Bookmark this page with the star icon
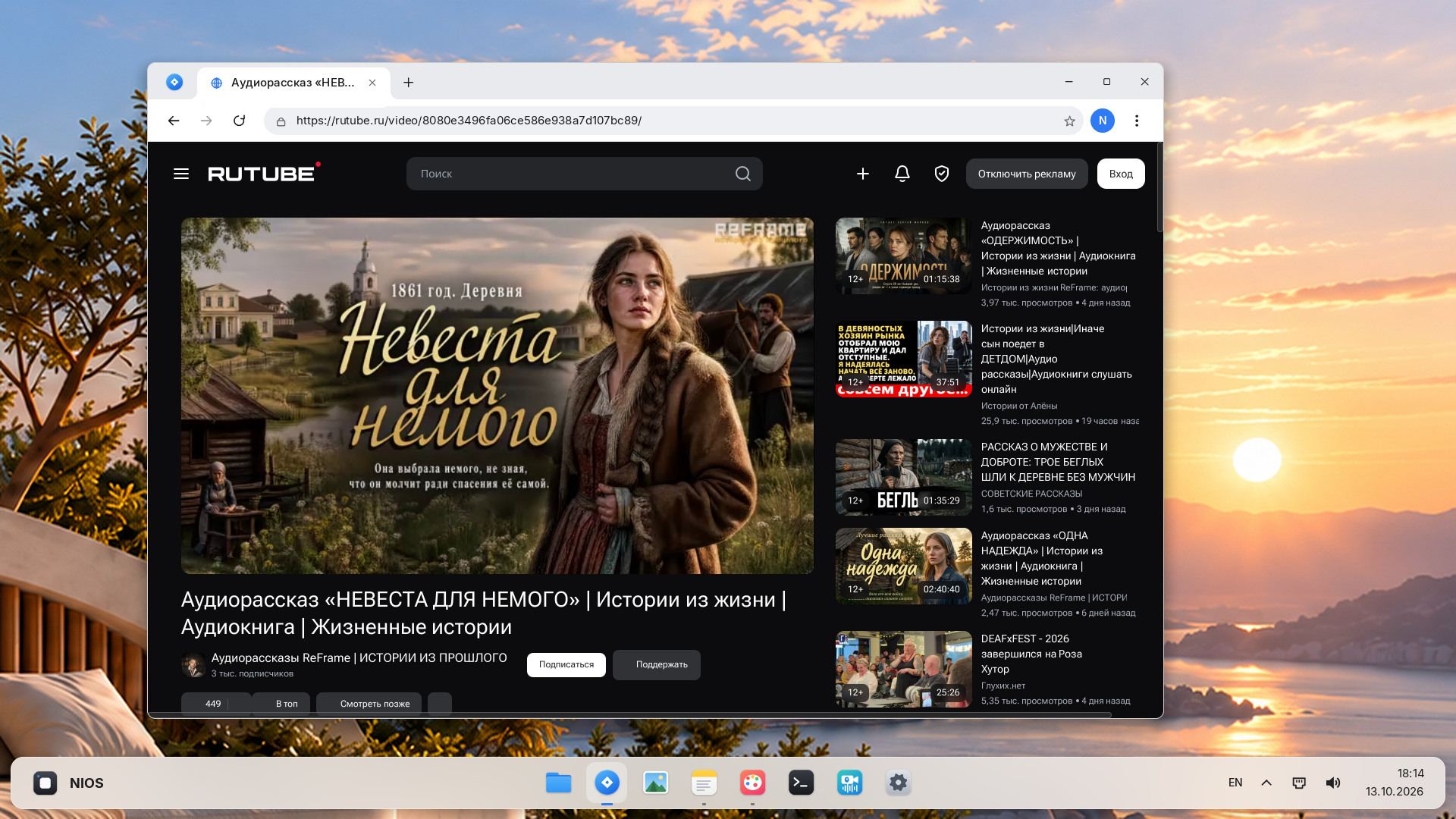This screenshot has height=819, width=1456. click(1069, 121)
